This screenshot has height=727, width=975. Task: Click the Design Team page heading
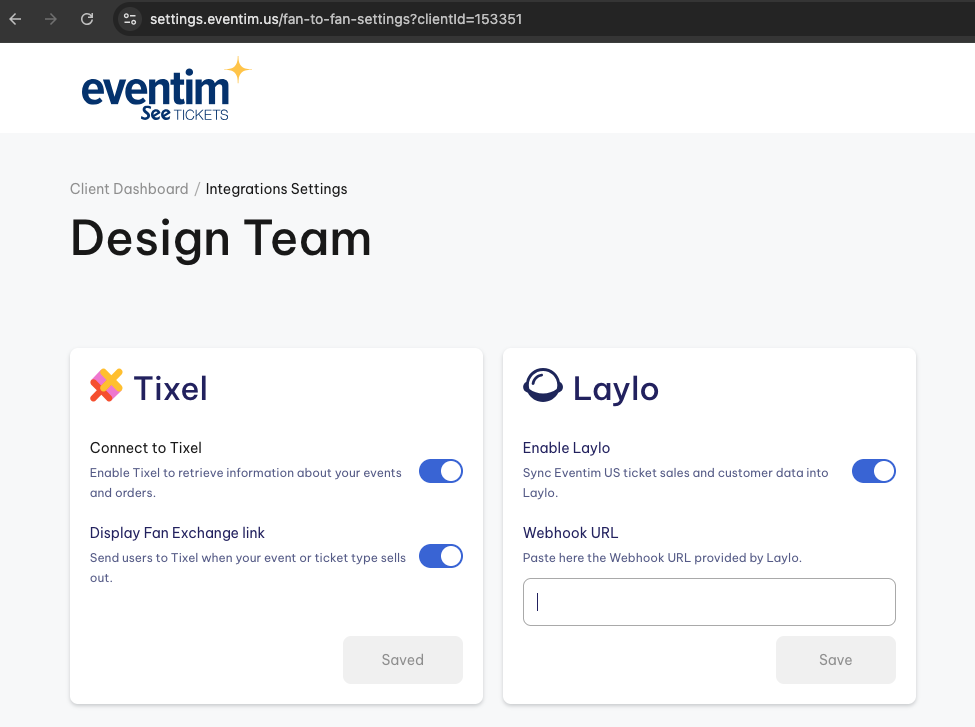coord(221,239)
